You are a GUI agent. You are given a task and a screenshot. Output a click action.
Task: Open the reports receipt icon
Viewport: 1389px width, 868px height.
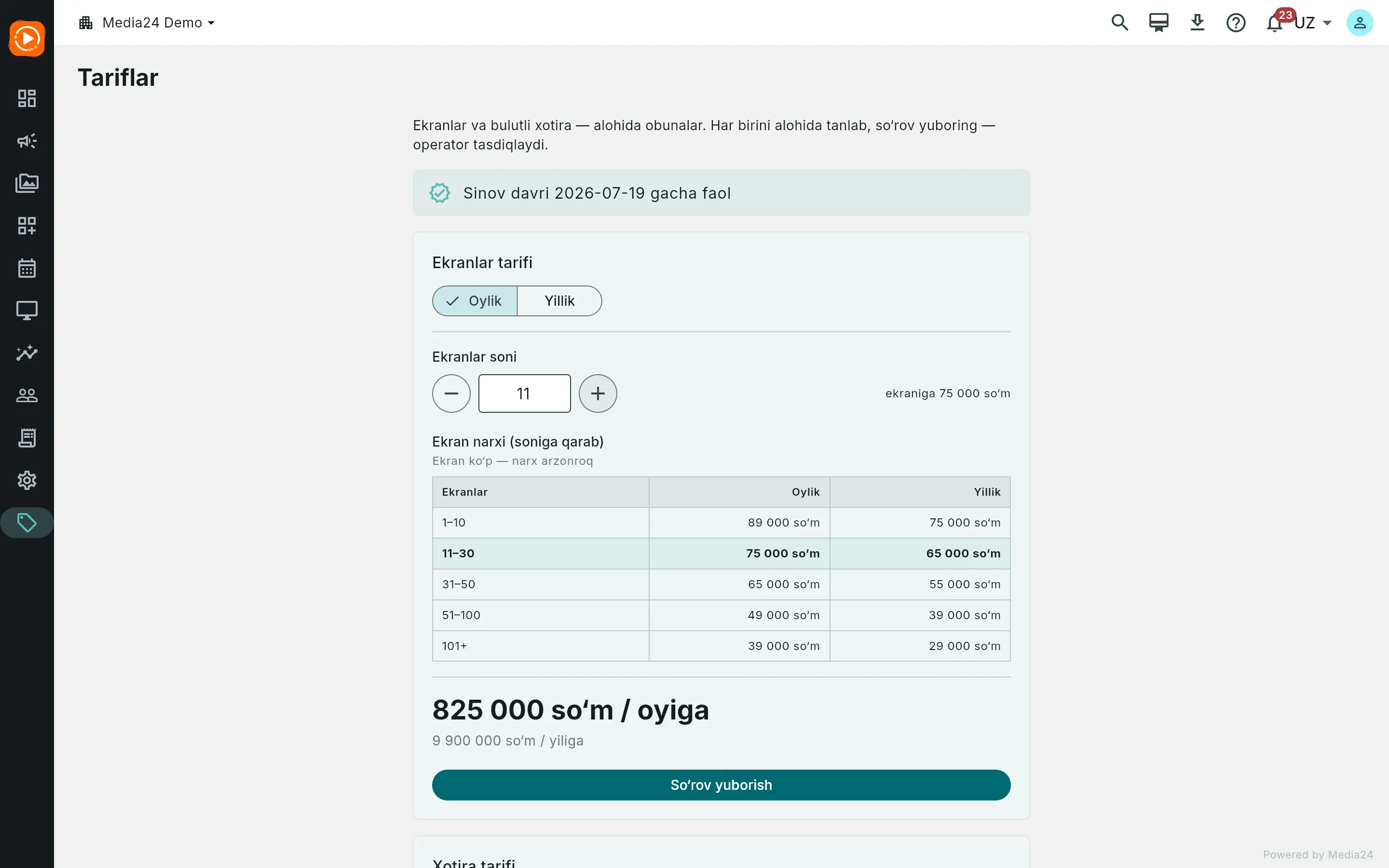point(27,437)
